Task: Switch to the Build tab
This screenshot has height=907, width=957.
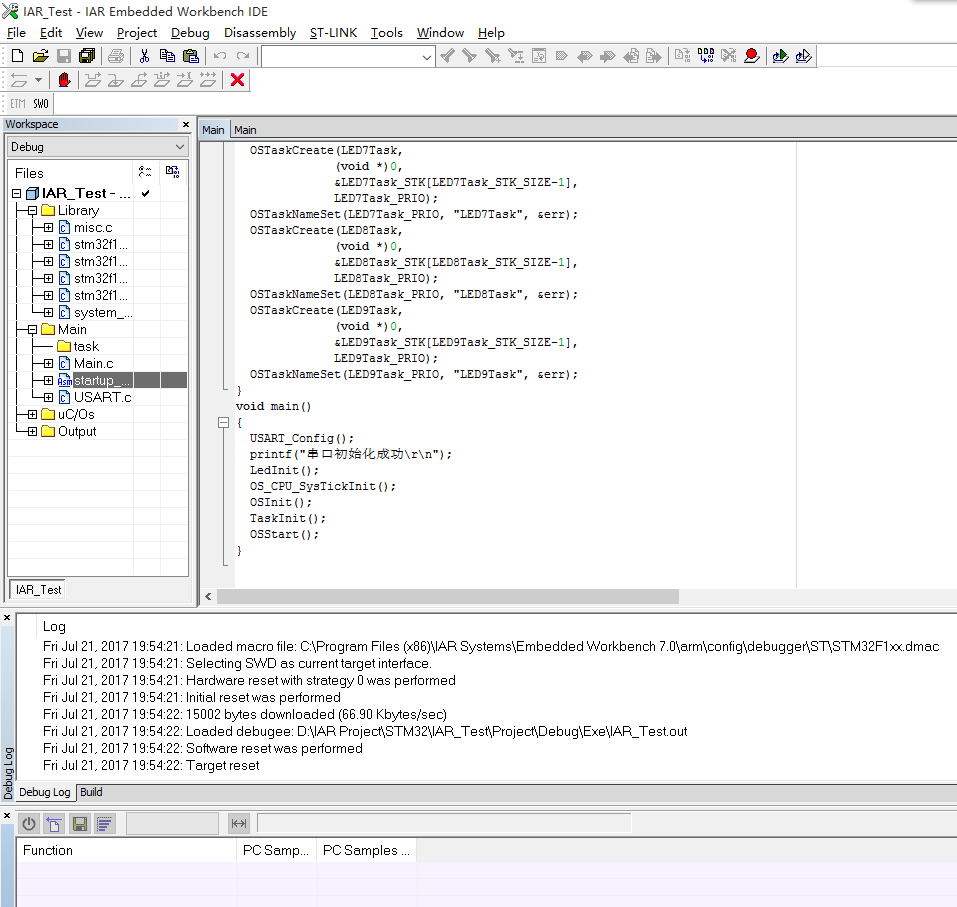Action: pyautogui.click(x=91, y=792)
